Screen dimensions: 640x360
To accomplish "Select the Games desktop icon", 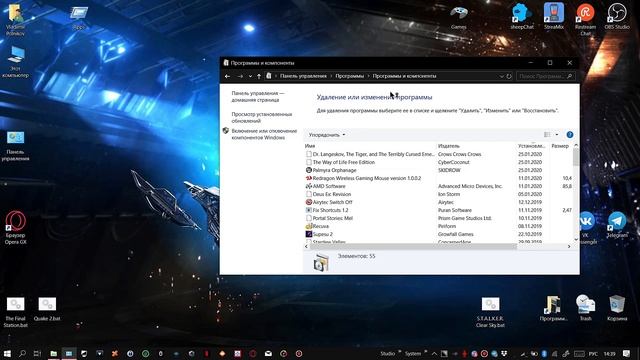I will point(458,17).
